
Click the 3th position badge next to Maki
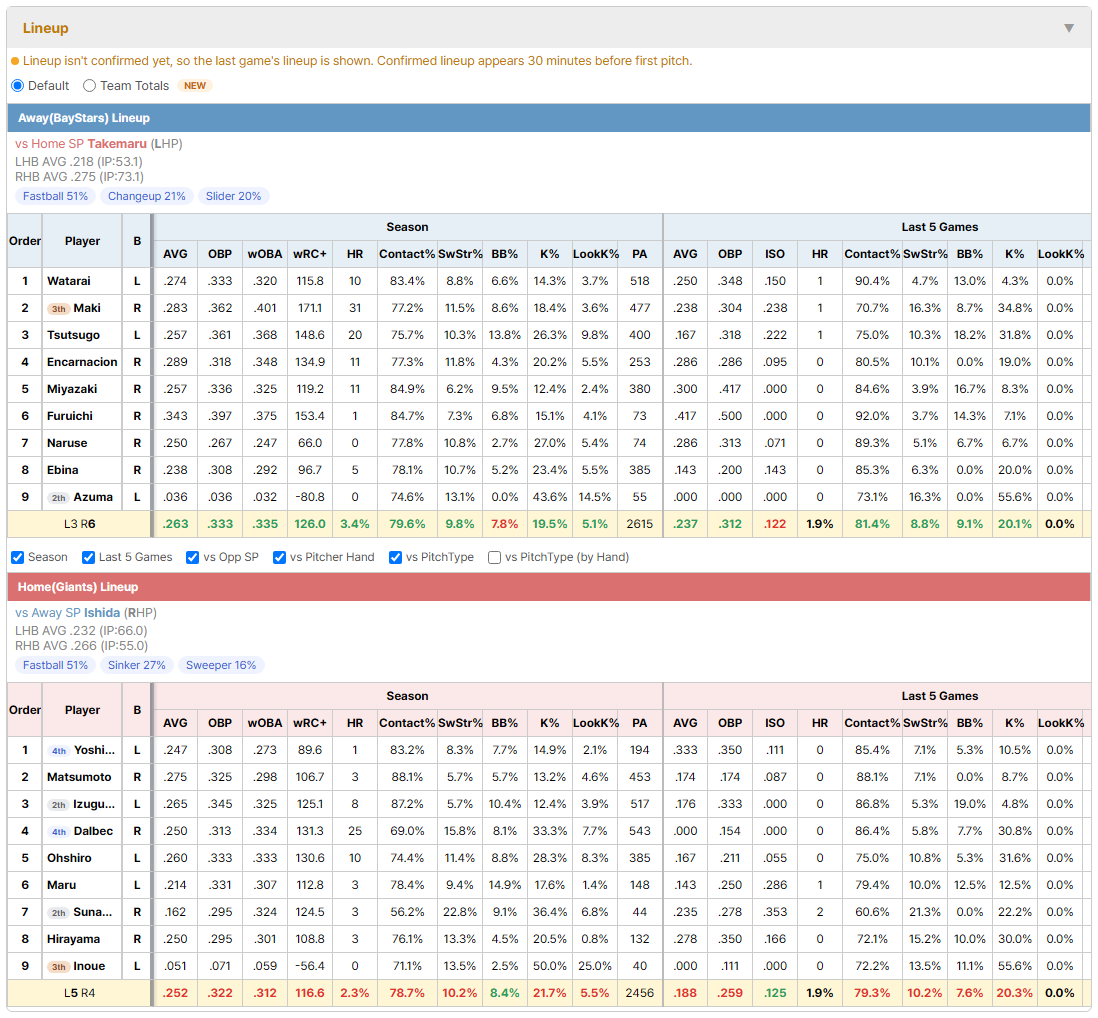click(59, 309)
